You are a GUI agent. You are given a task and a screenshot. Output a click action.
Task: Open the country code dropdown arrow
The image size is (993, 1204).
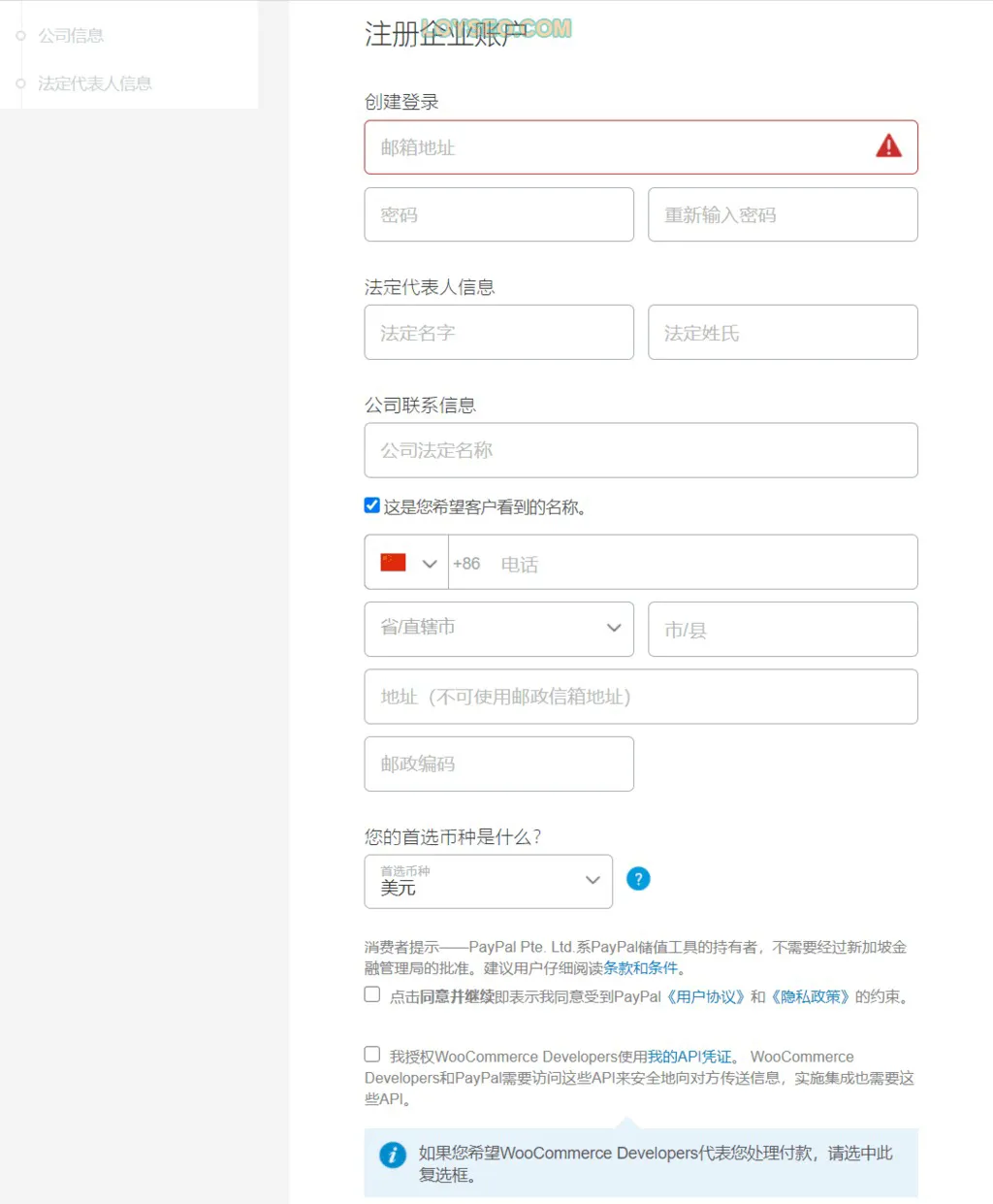(430, 564)
